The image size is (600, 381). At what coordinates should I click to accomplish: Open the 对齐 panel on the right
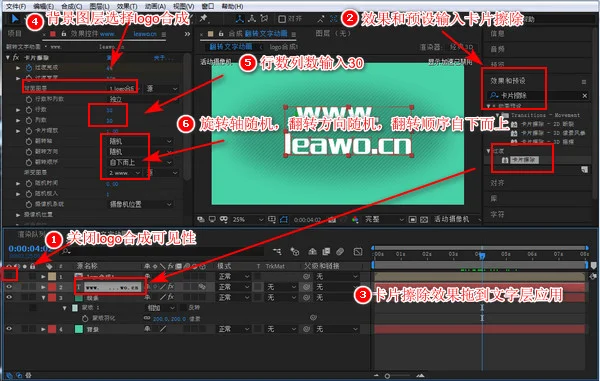497,183
